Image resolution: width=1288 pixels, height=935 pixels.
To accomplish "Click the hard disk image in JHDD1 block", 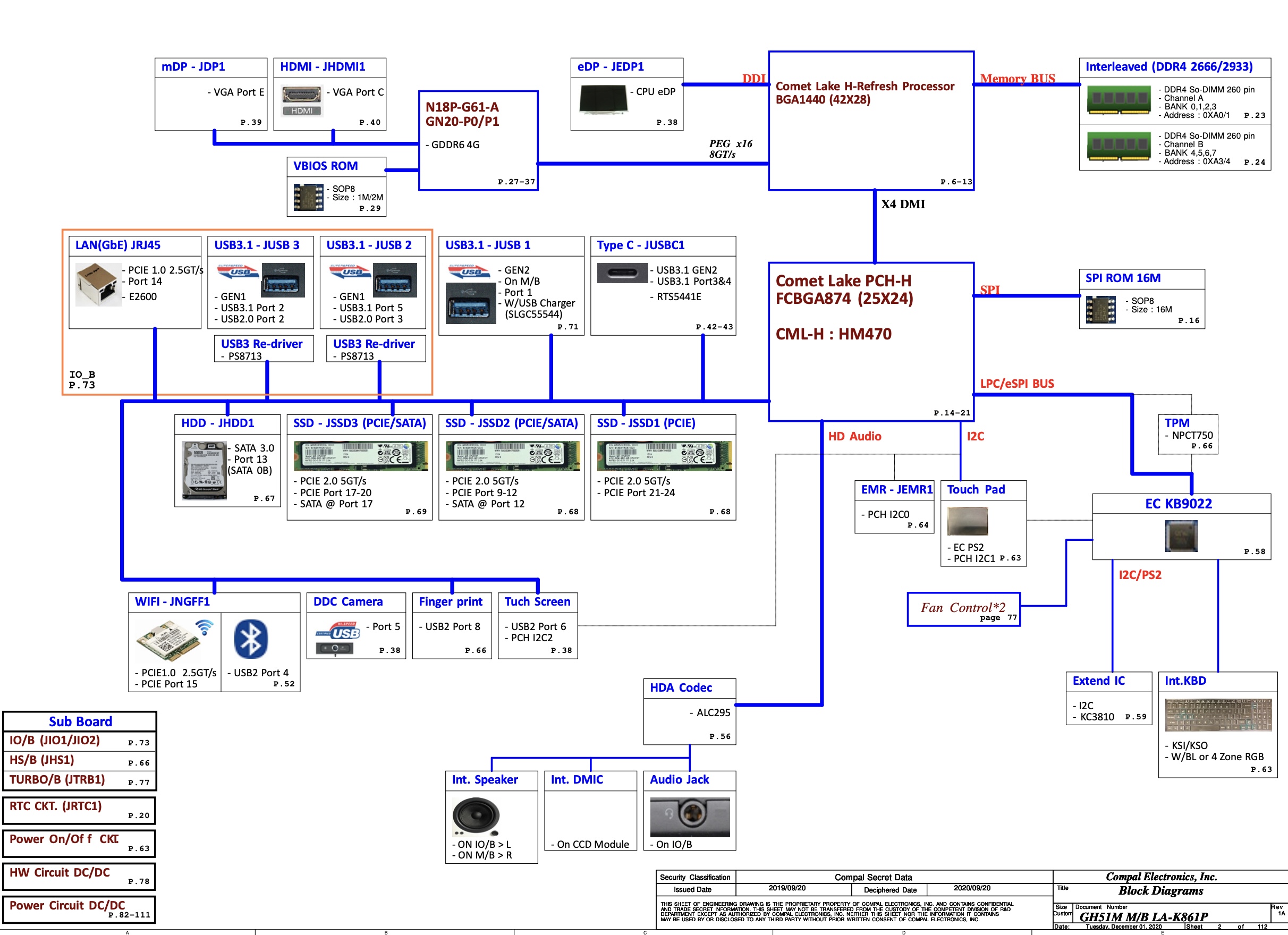I will pyautogui.click(x=204, y=471).
